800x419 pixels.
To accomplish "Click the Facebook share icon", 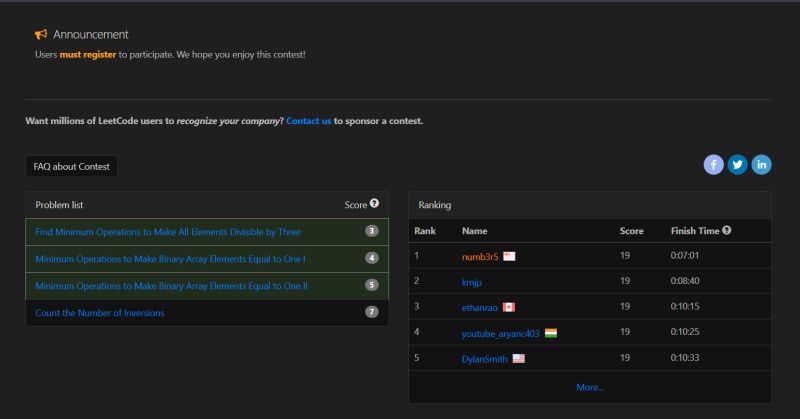I will 714,165.
